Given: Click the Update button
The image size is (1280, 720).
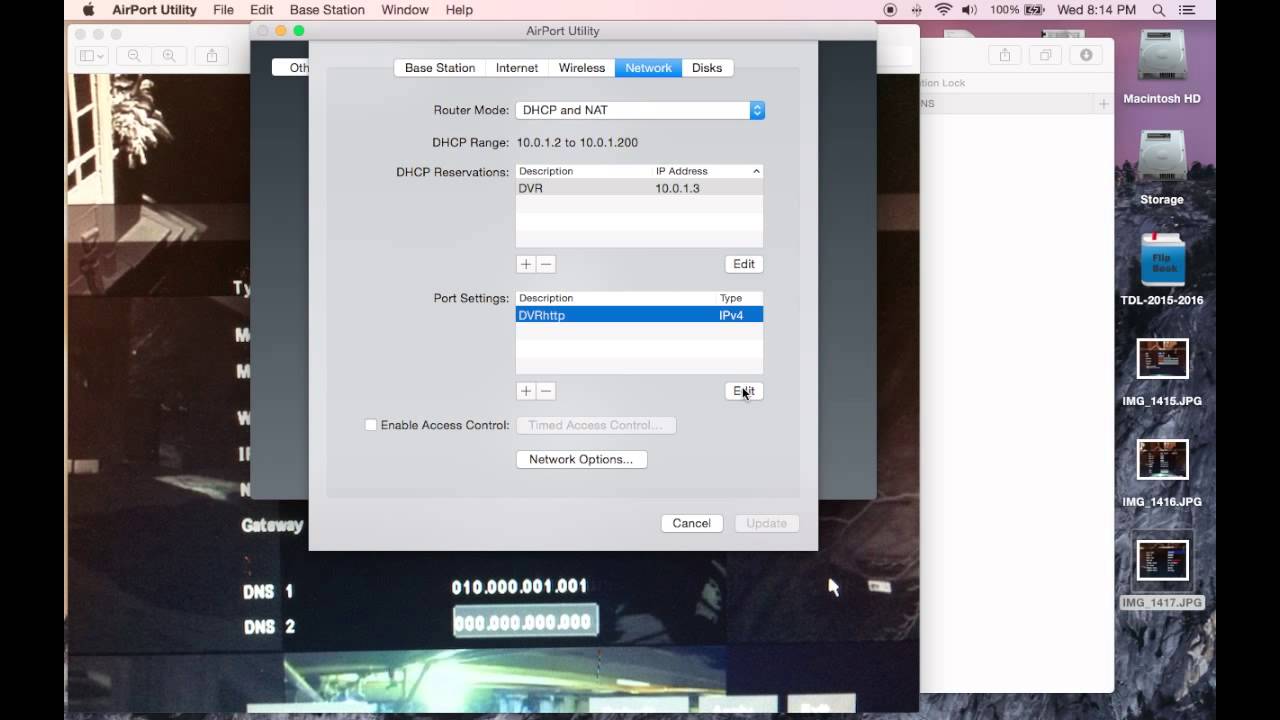Looking at the screenshot, I should [767, 523].
